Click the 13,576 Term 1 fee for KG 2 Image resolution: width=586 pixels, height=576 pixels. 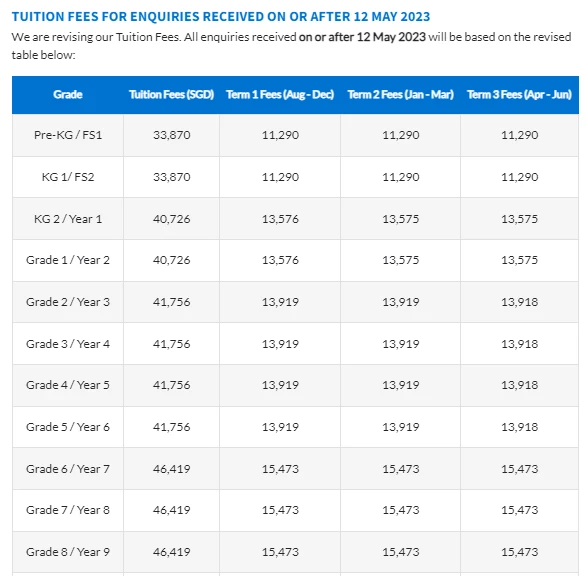(280, 219)
